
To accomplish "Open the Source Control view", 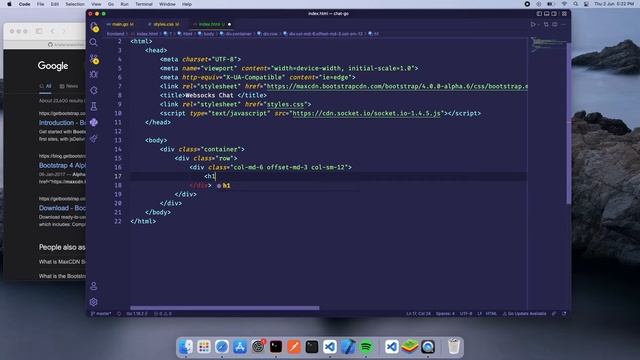I will pyautogui.click(x=94, y=59).
